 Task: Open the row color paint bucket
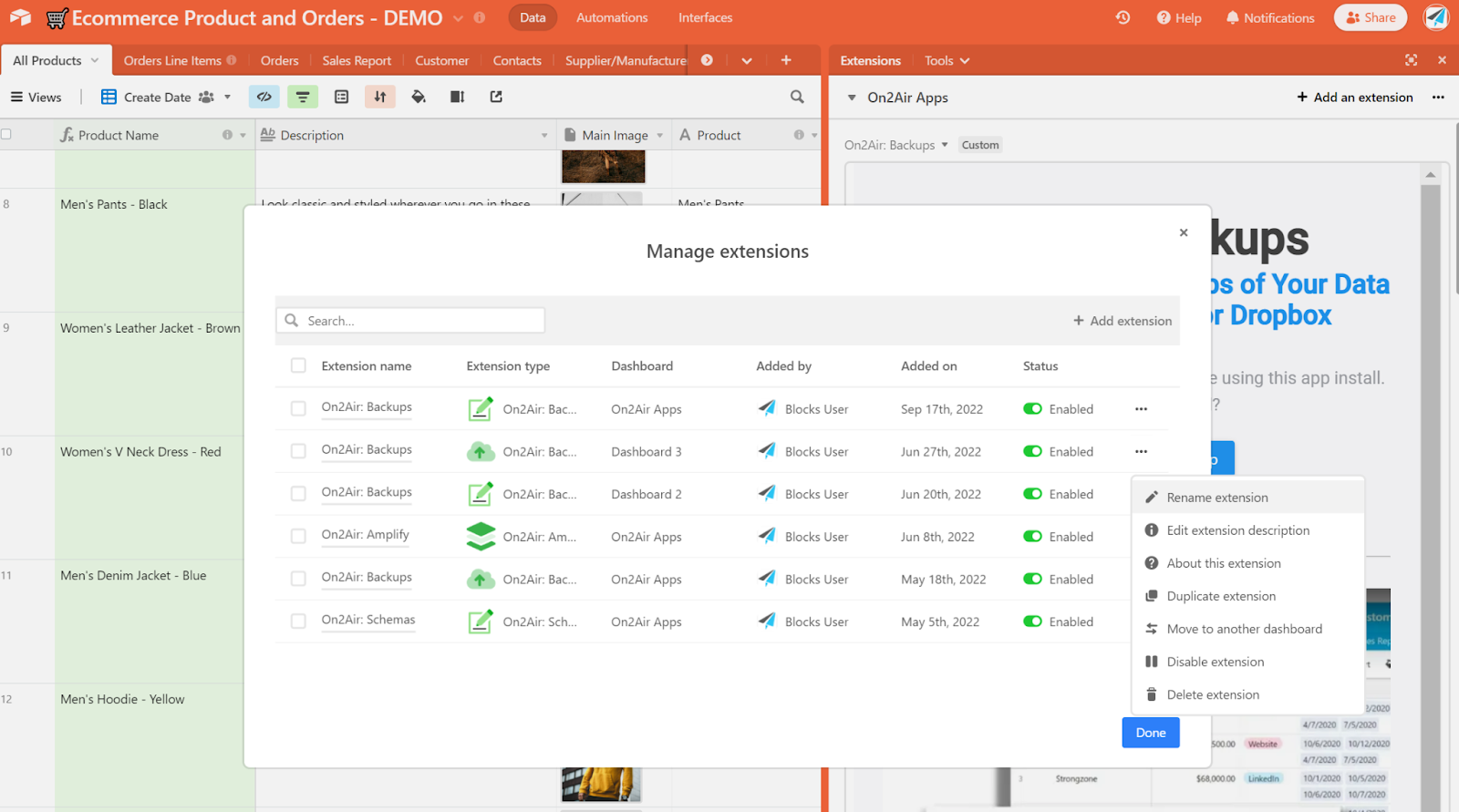tap(419, 97)
